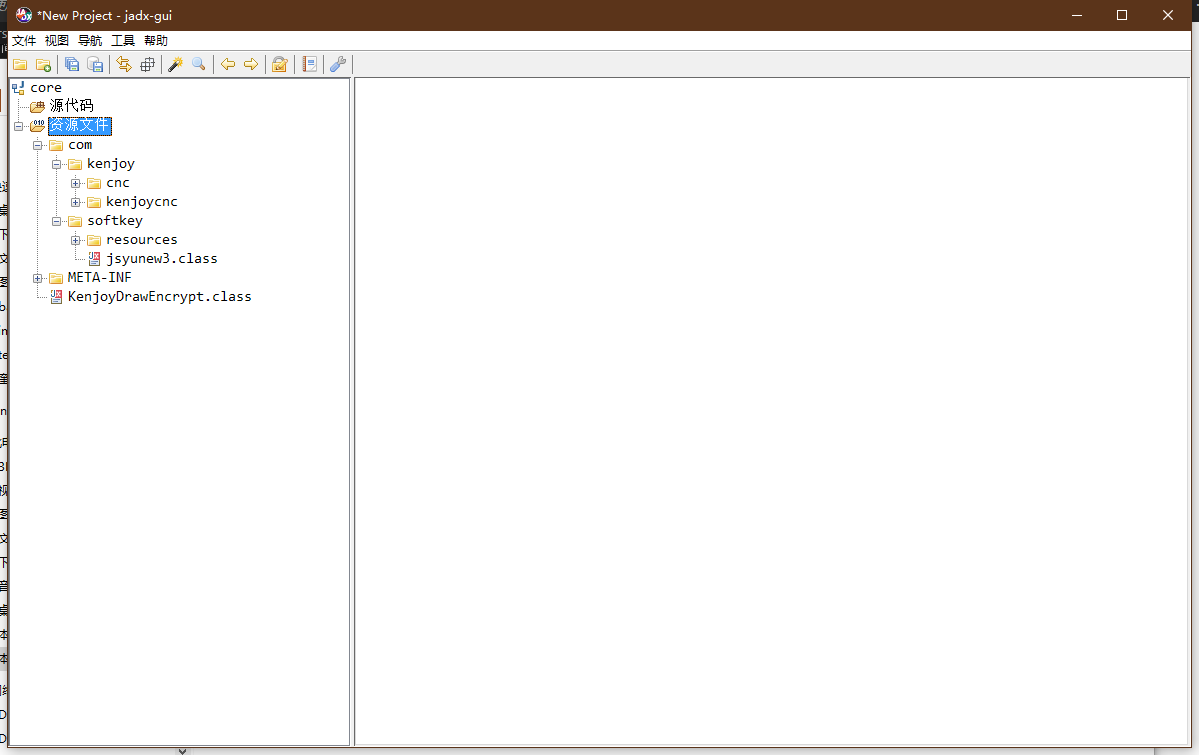1199x755 pixels.
Task: Open the 文件 menu
Action: pos(24,41)
